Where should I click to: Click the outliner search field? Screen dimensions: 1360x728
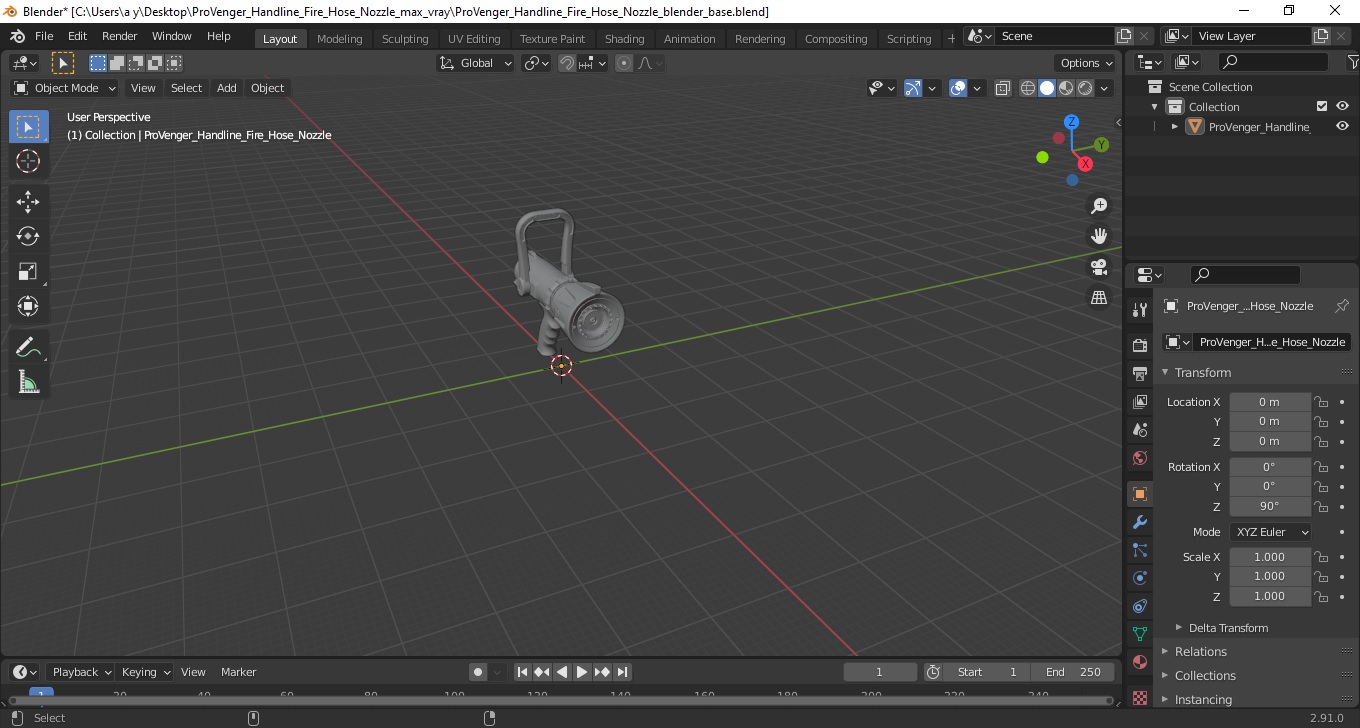pyautogui.click(x=1274, y=63)
